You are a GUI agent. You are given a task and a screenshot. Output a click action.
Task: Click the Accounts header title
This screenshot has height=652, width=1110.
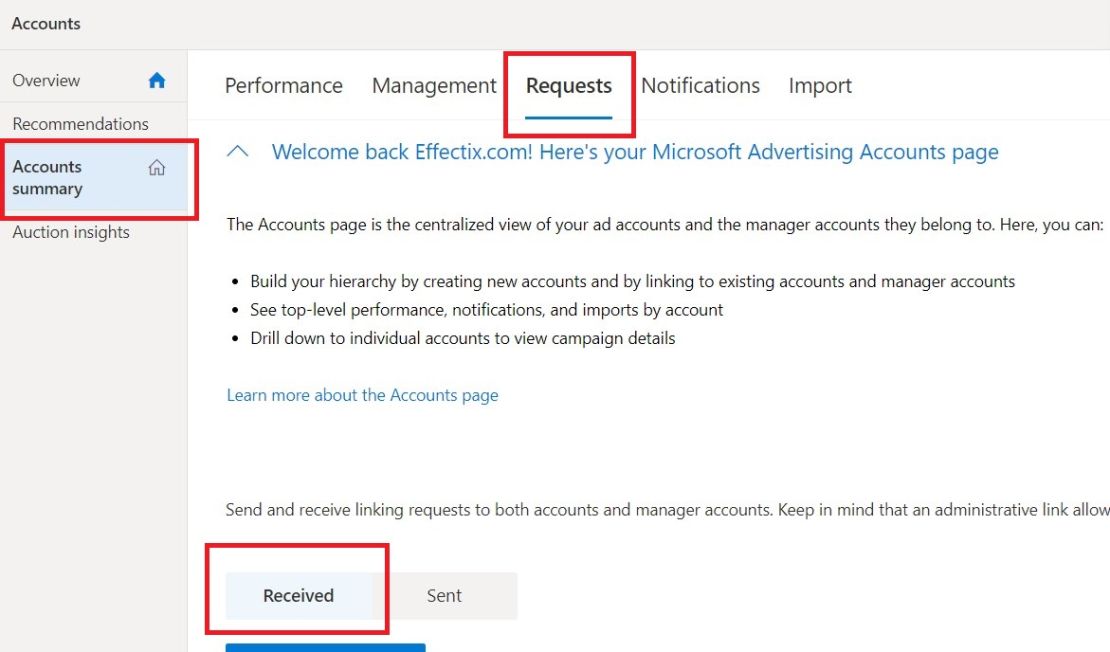(x=46, y=23)
